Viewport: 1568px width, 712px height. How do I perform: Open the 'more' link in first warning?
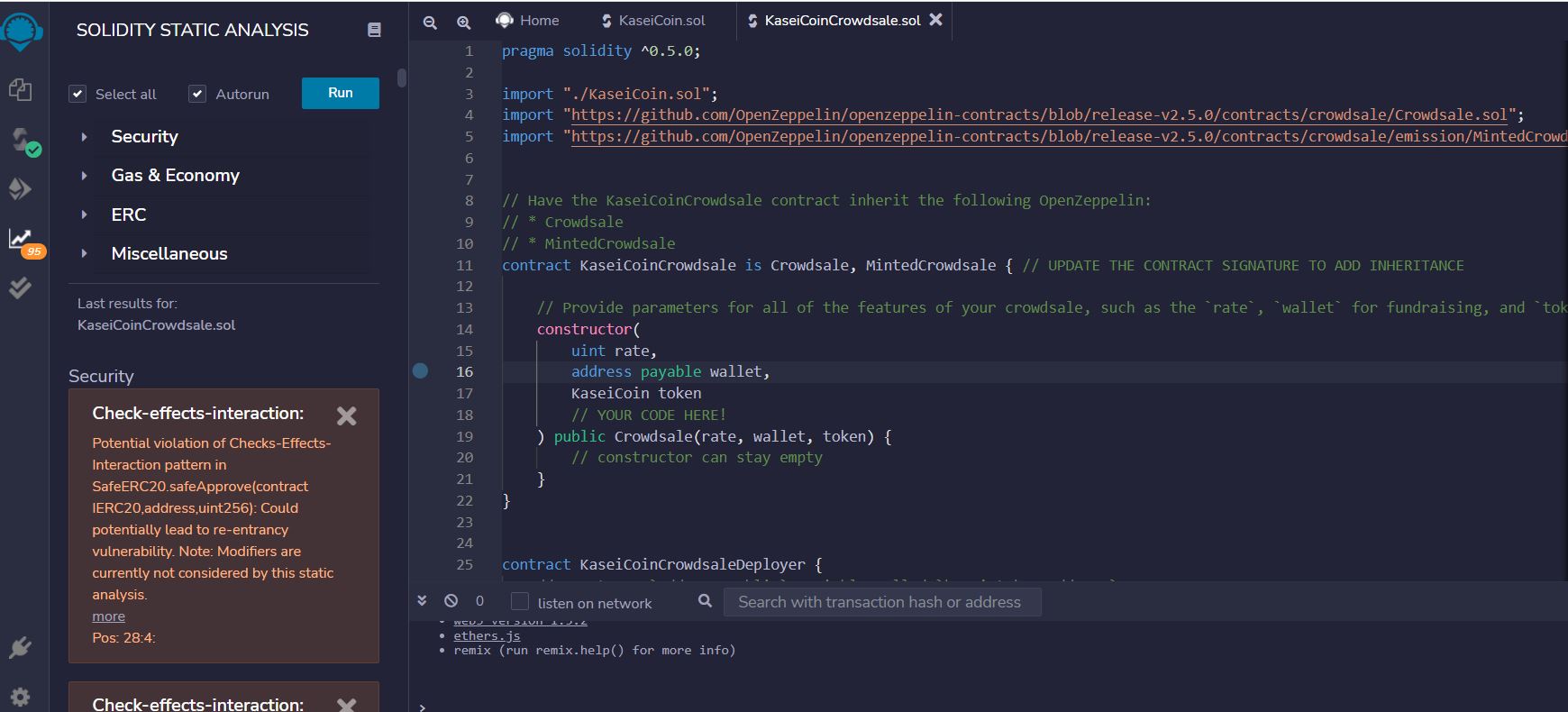pos(108,616)
